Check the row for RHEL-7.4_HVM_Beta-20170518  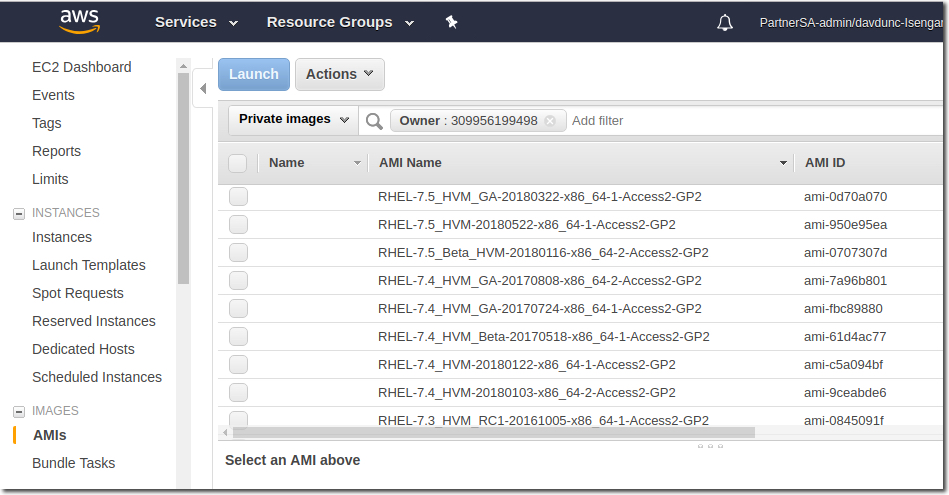point(238,336)
